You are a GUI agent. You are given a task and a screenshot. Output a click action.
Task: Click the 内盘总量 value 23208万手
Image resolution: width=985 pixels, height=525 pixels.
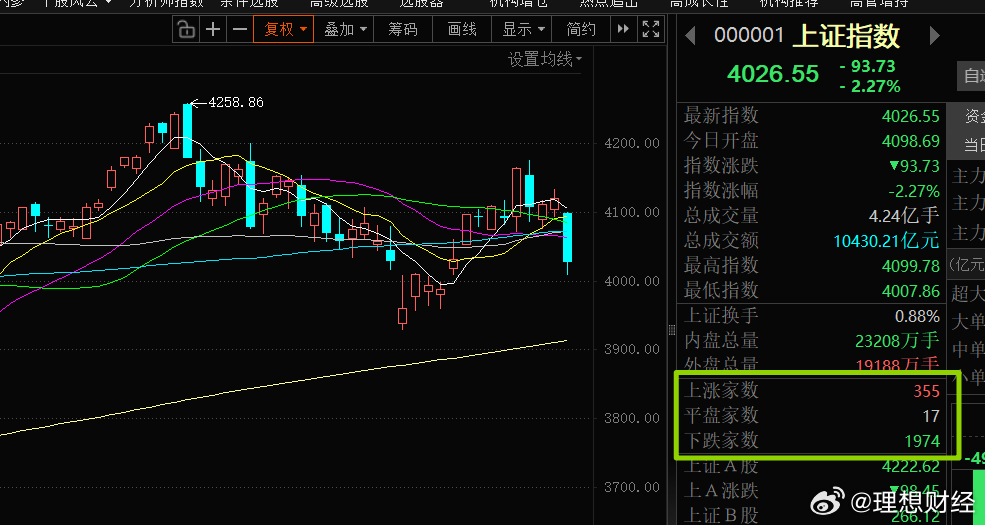click(x=897, y=340)
